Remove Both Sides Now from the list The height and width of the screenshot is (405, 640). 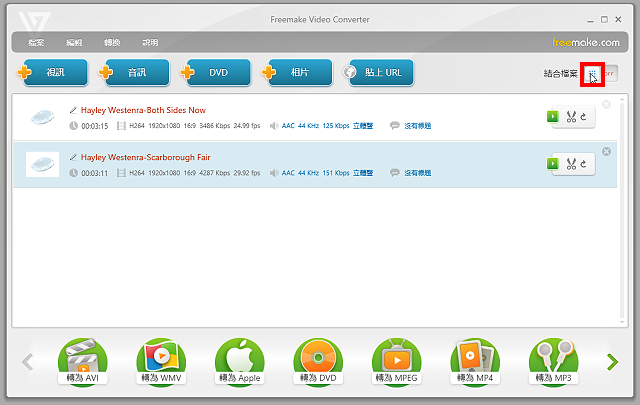[x=607, y=105]
